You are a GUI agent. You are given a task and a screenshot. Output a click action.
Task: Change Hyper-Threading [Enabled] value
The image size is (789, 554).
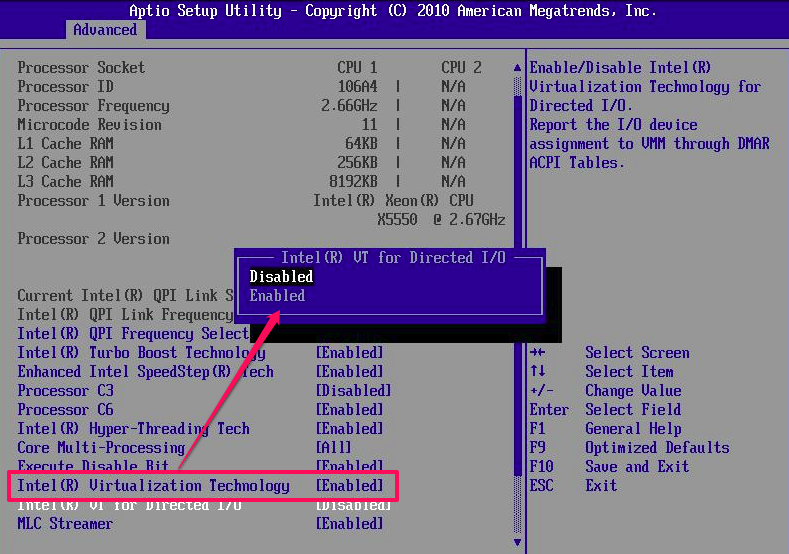[x=350, y=429]
